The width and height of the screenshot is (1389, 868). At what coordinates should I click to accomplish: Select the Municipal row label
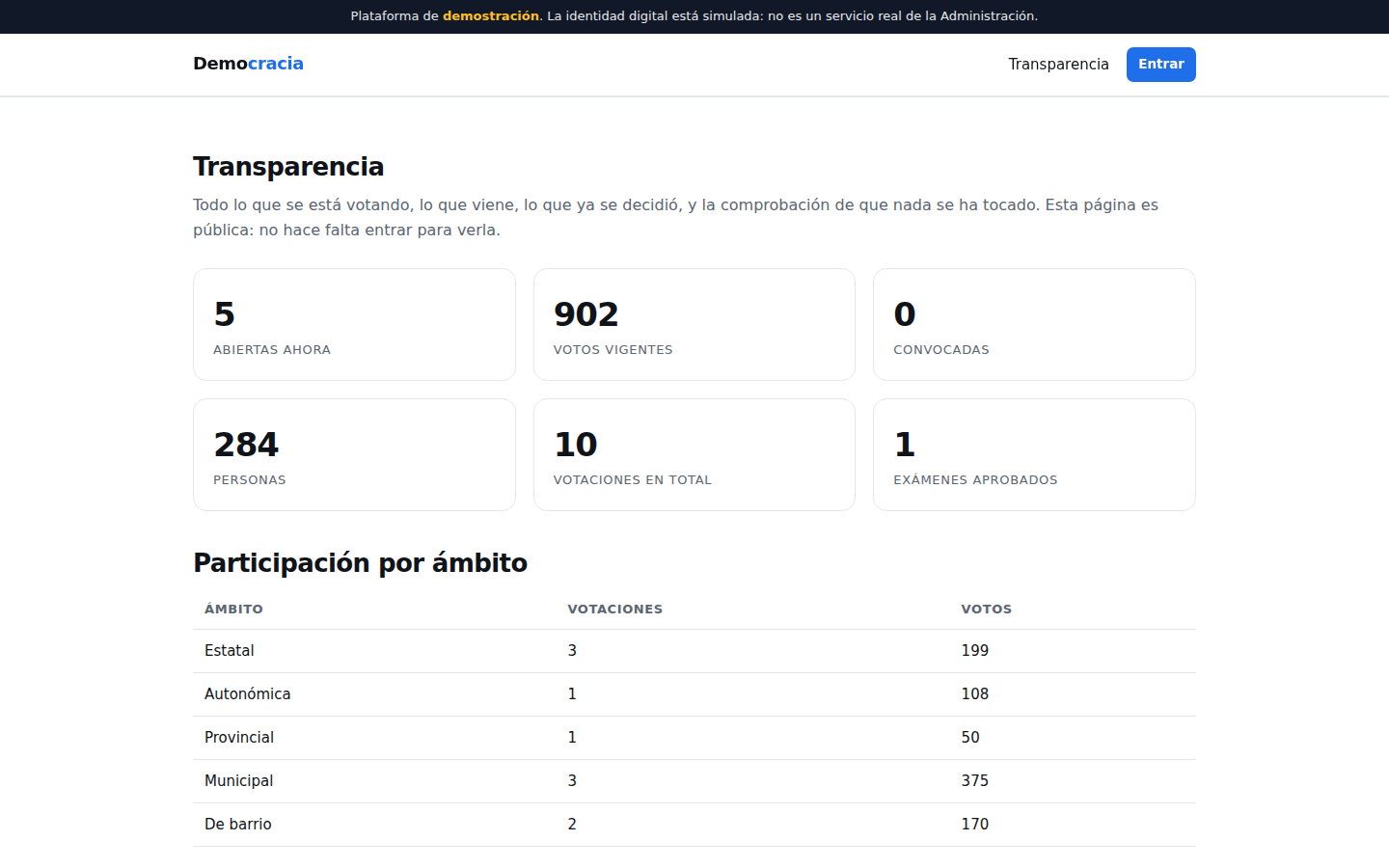238,781
